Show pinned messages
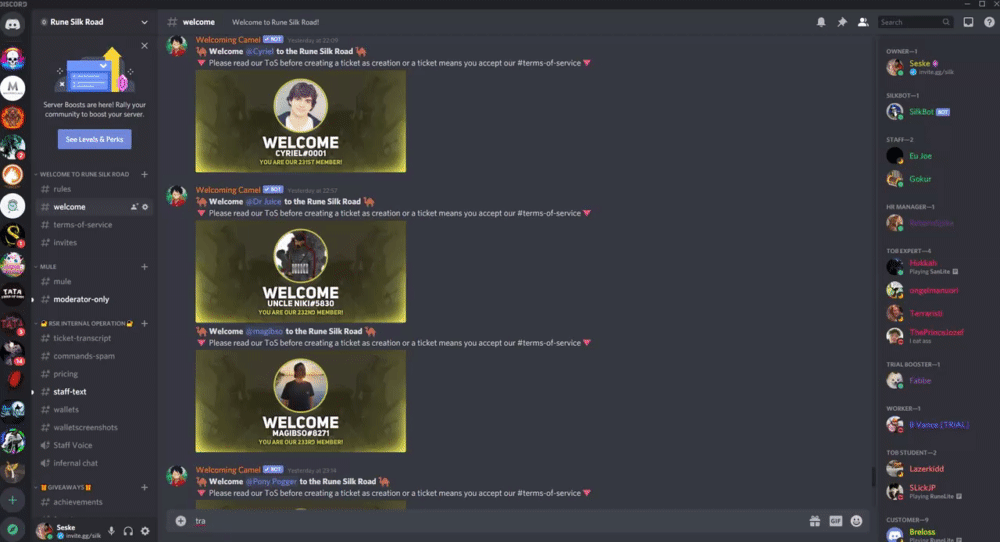Screen dimensions: 1000x542 (x=842, y=22)
